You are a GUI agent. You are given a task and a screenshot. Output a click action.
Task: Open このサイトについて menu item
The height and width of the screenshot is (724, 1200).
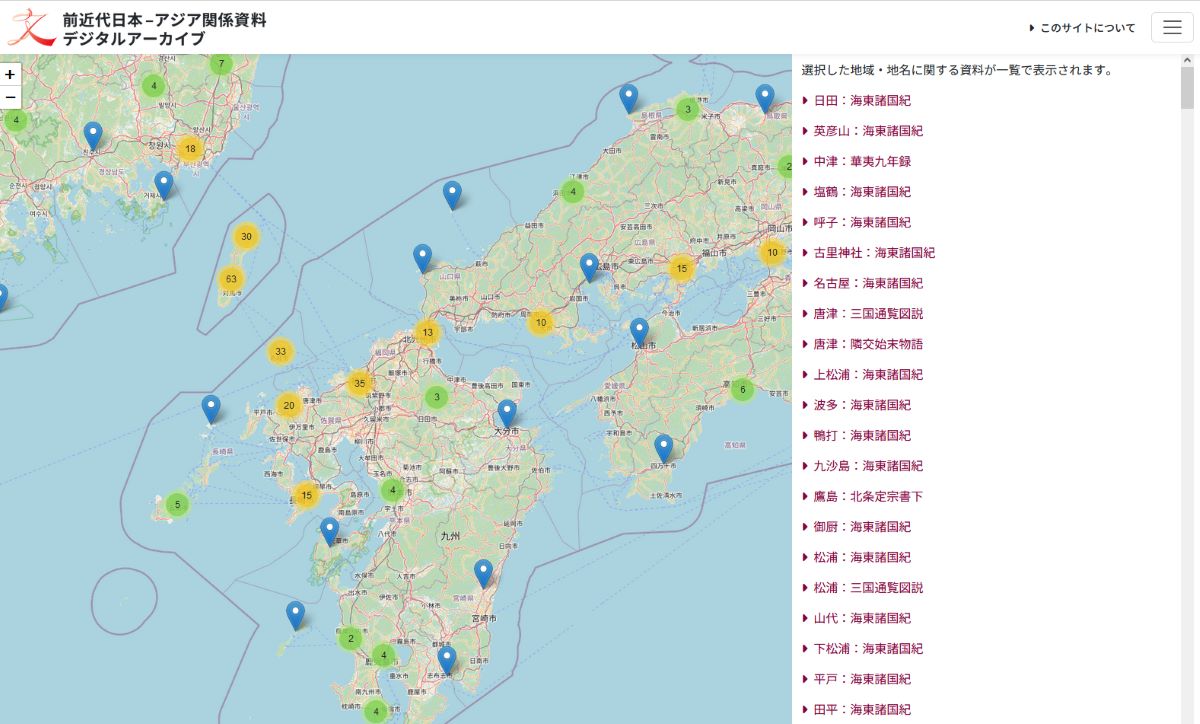point(1082,28)
